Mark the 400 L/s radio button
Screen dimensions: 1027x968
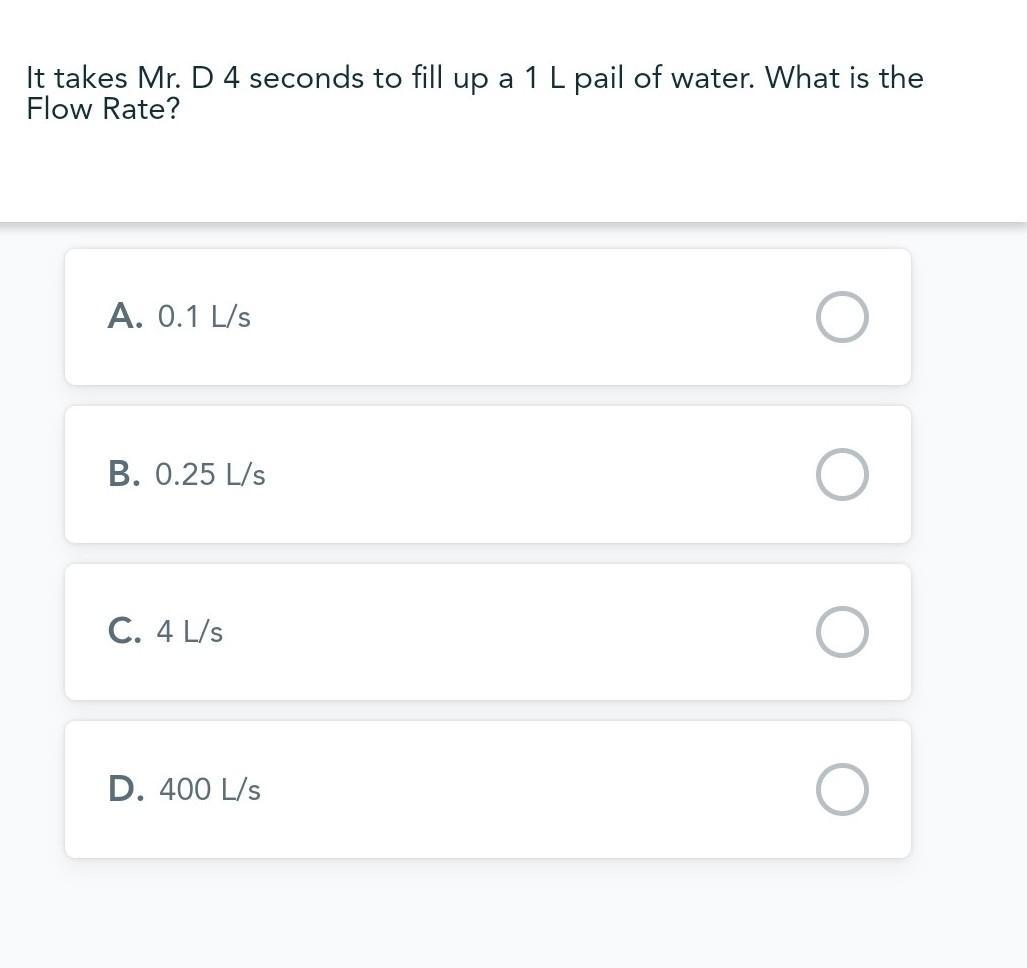click(842, 789)
